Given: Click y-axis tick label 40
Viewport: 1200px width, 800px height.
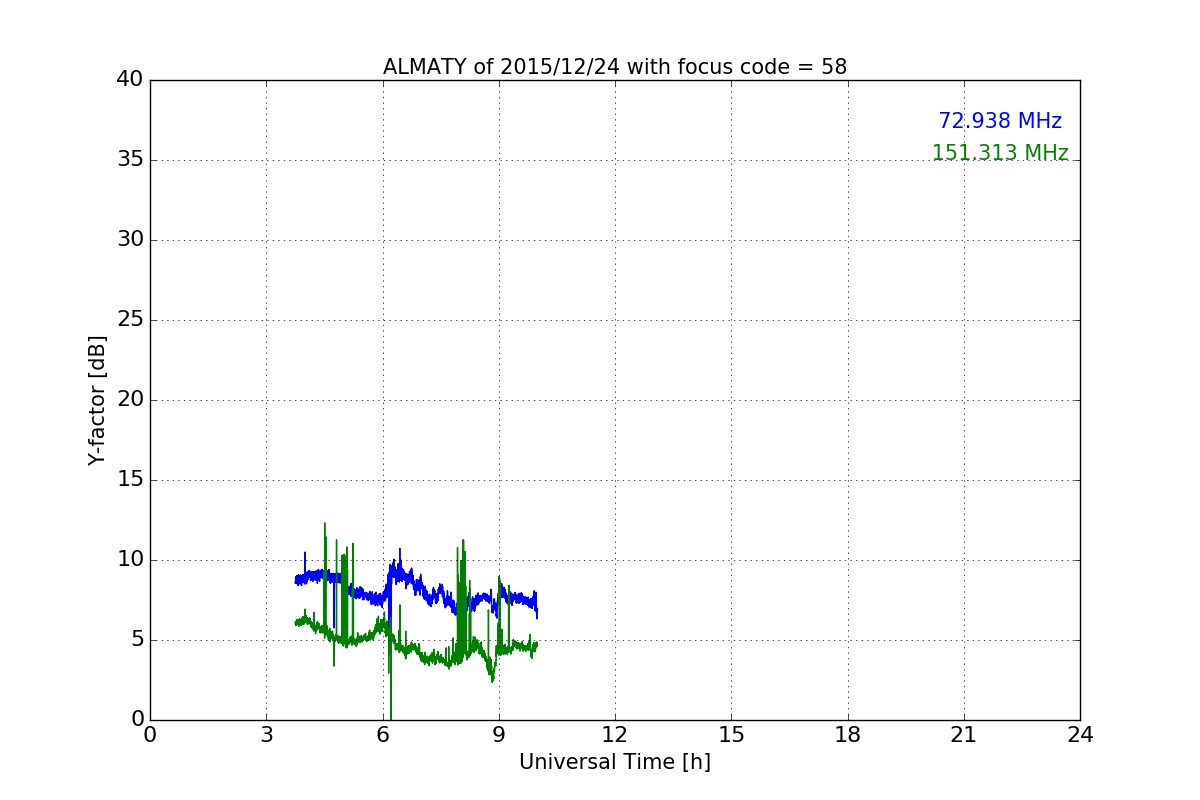Looking at the screenshot, I should (x=130, y=80).
